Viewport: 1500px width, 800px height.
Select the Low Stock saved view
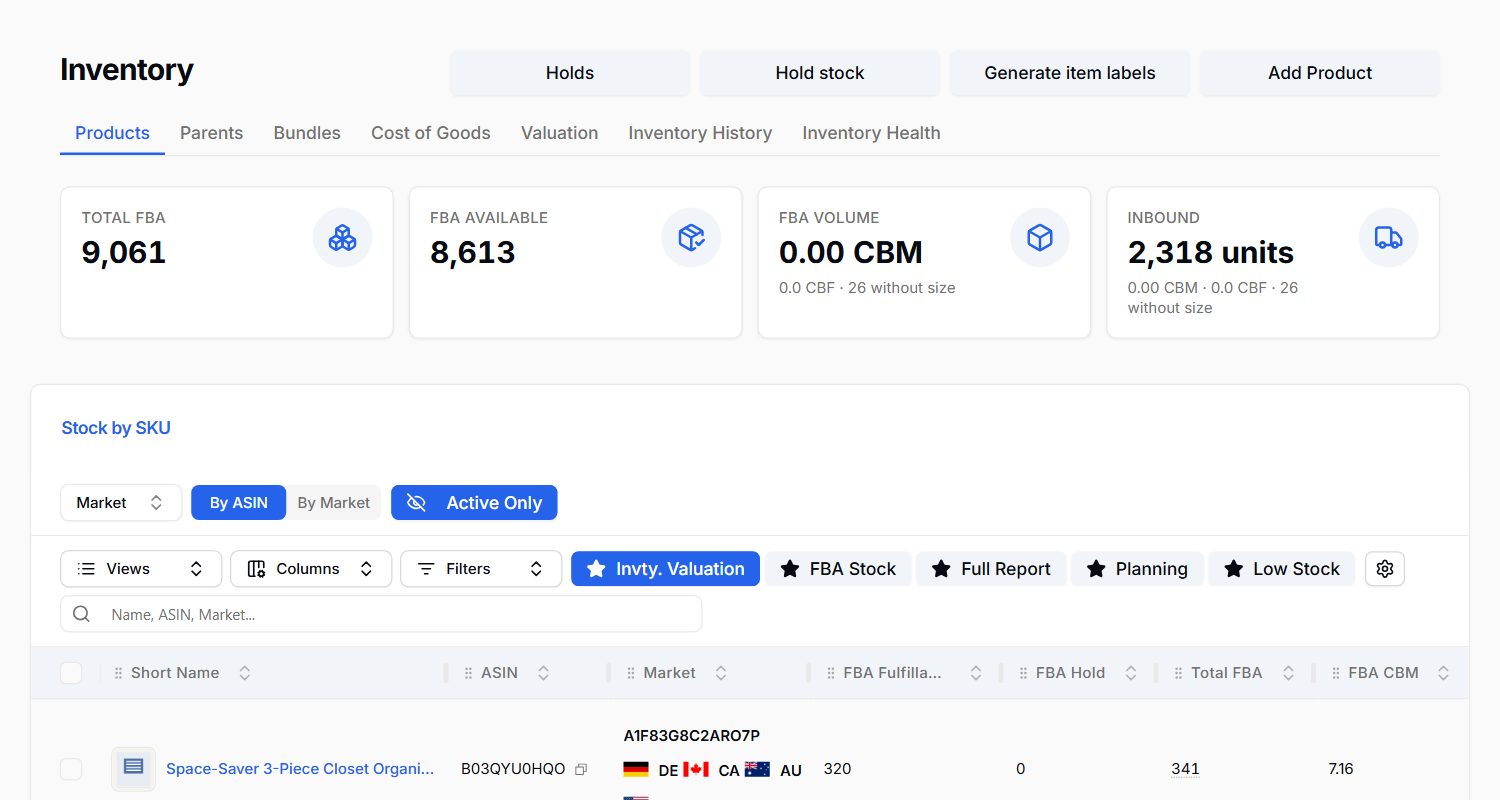pyautogui.click(x=1282, y=569)
